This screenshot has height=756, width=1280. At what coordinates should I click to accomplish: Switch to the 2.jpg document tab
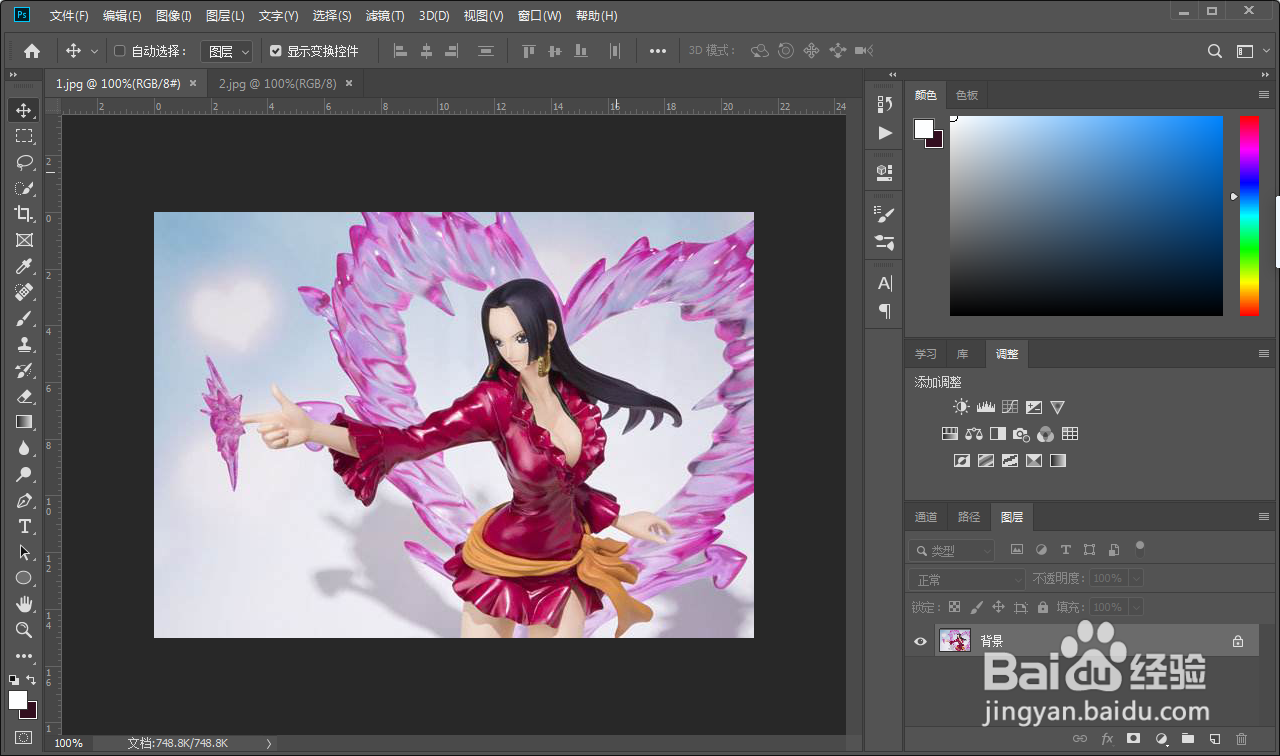277,84
